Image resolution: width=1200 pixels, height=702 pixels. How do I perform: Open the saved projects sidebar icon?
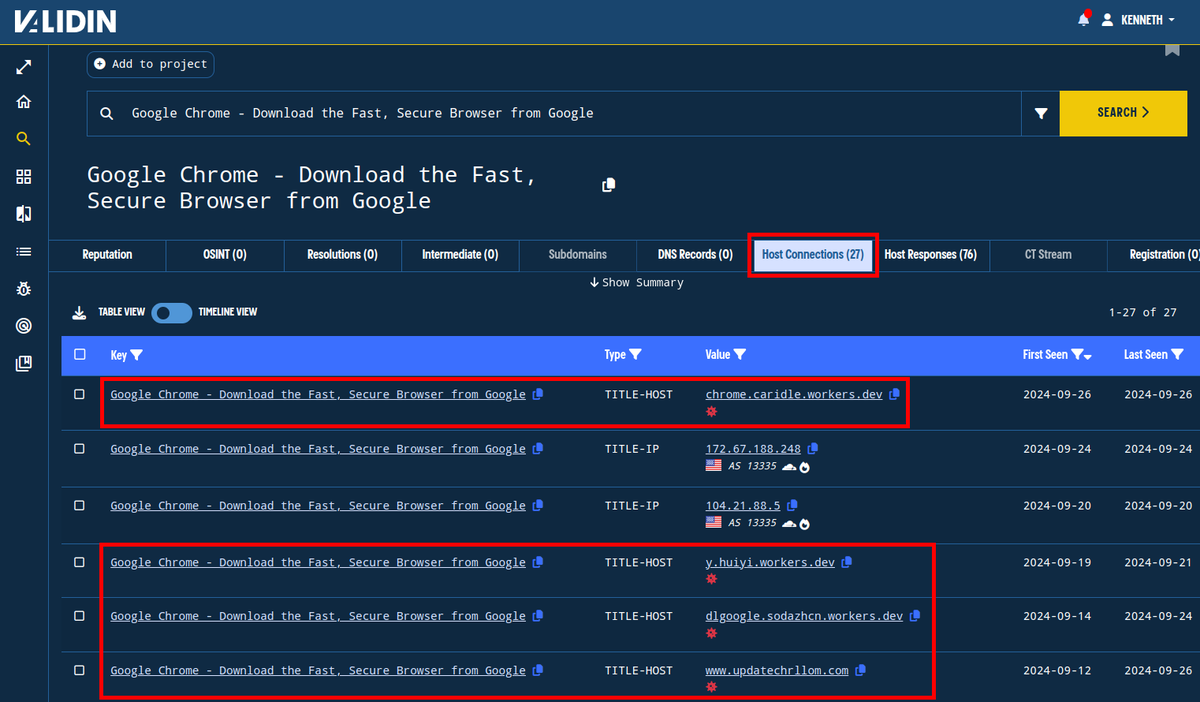(x=24, y=363)
